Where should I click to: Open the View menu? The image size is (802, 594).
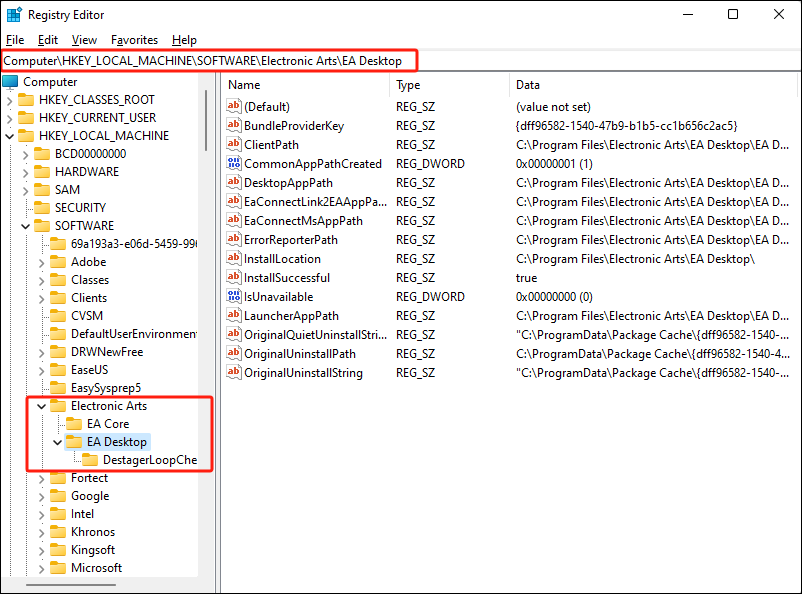point(84,40)
